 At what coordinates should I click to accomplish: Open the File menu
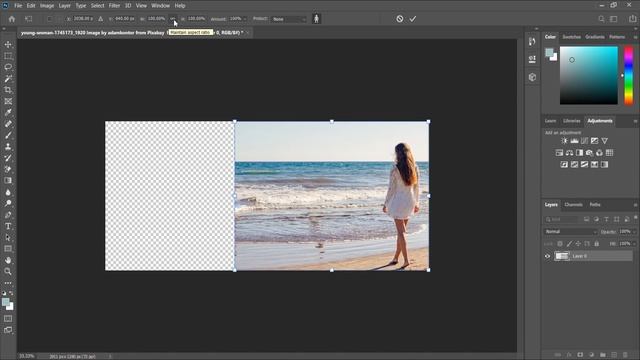point(18,6)
